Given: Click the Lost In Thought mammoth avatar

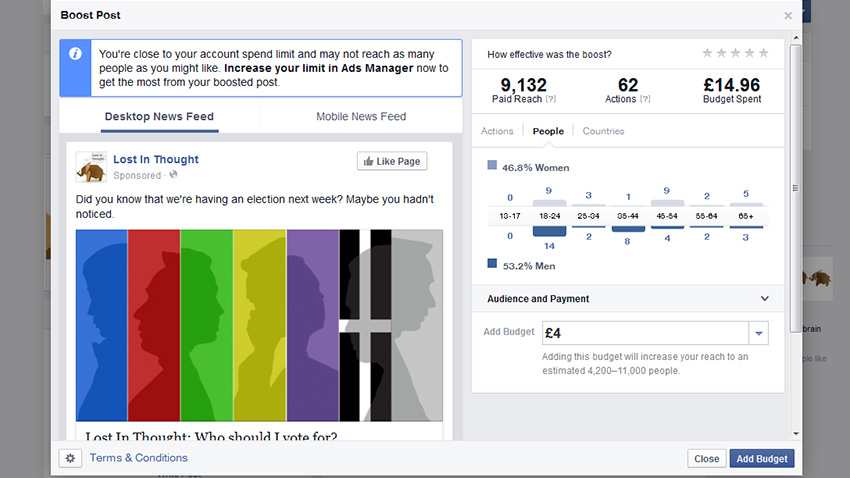Looking at the screenshot, I should [91, 167].
